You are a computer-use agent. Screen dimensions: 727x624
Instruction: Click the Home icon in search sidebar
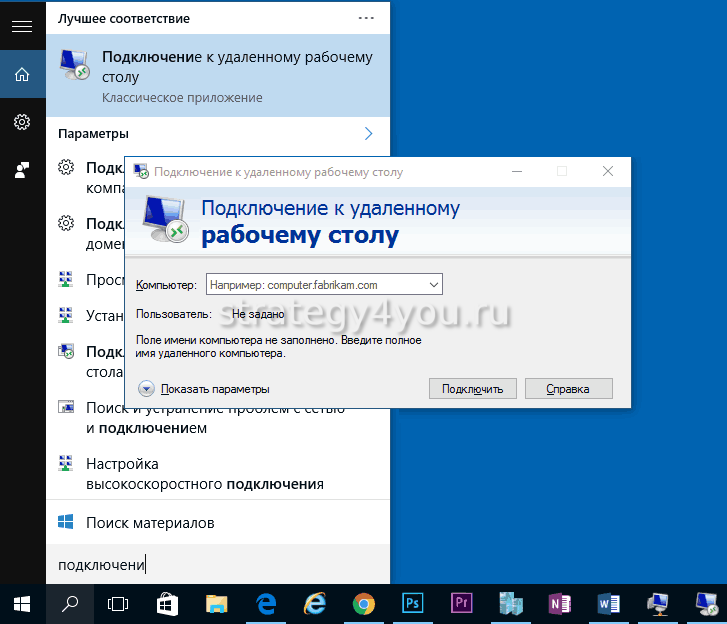click(22, 74)
